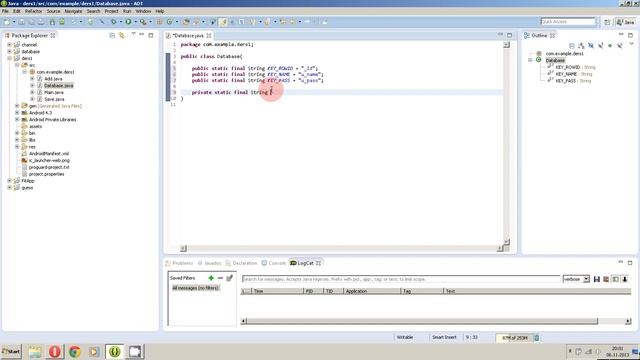Screen dimensions: 640x360
Task: Collapse the com.example.ders1 package
Action: tap(24, 72)
